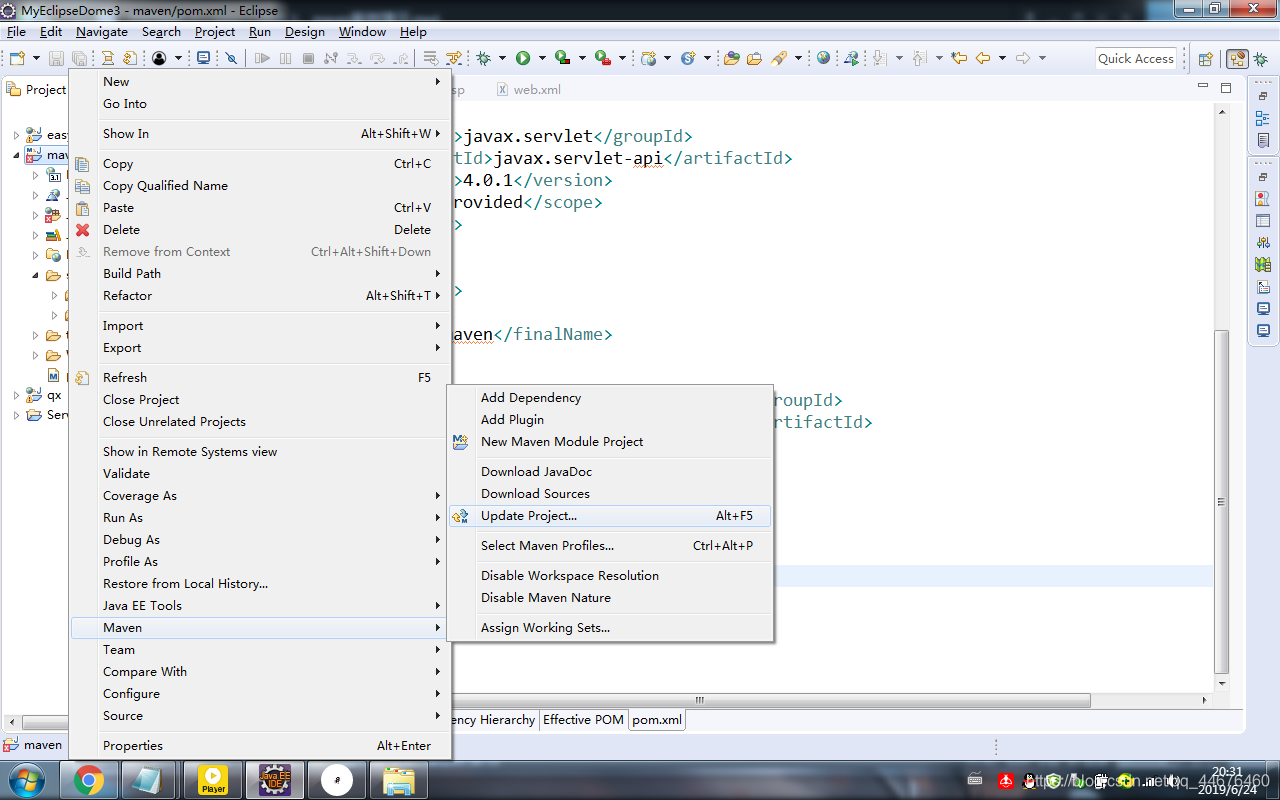1280x800 pixels.
Task: Click the Update Project icon in submenu
Action: coord(460,516)
